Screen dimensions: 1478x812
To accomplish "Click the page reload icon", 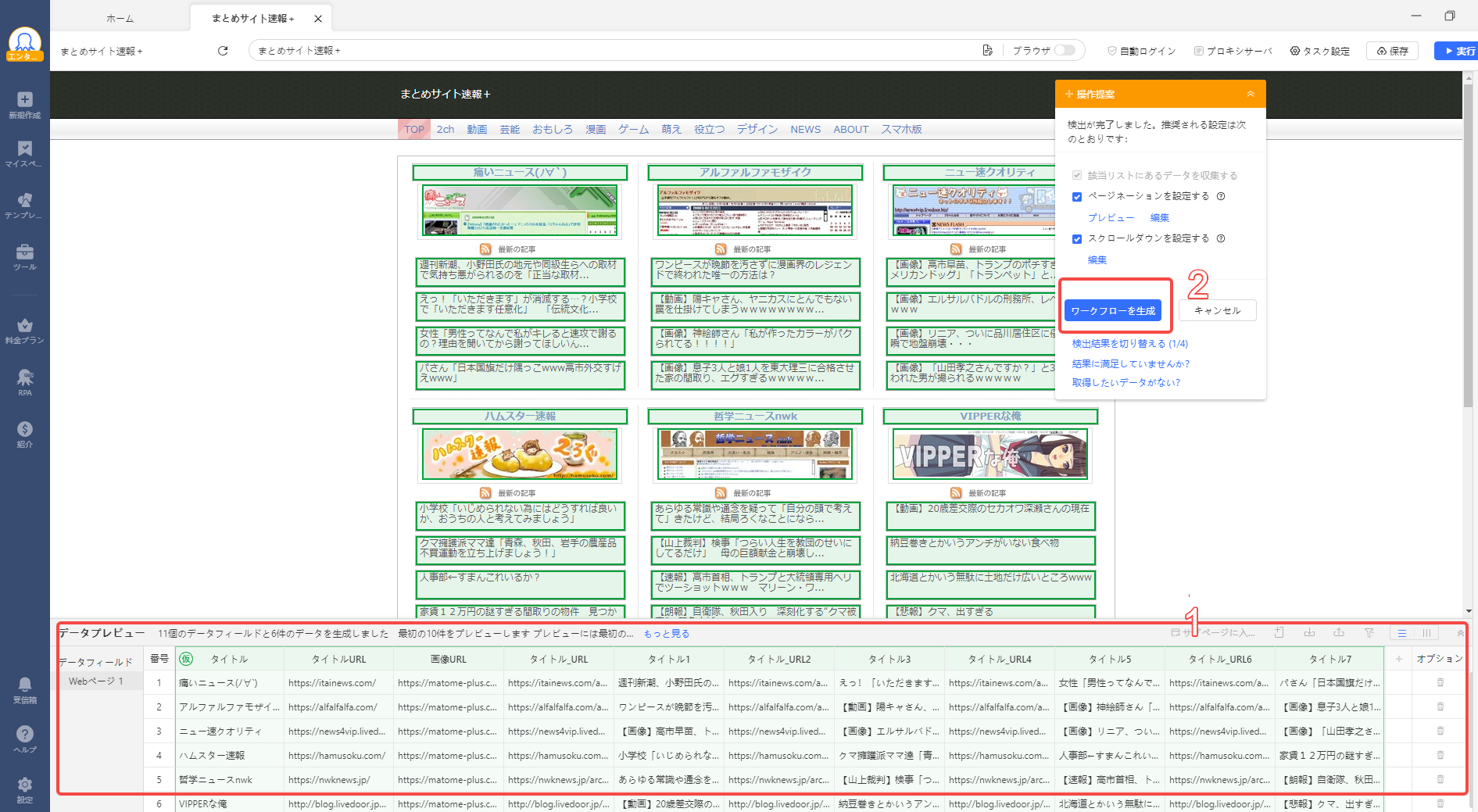I will [223, 51].
